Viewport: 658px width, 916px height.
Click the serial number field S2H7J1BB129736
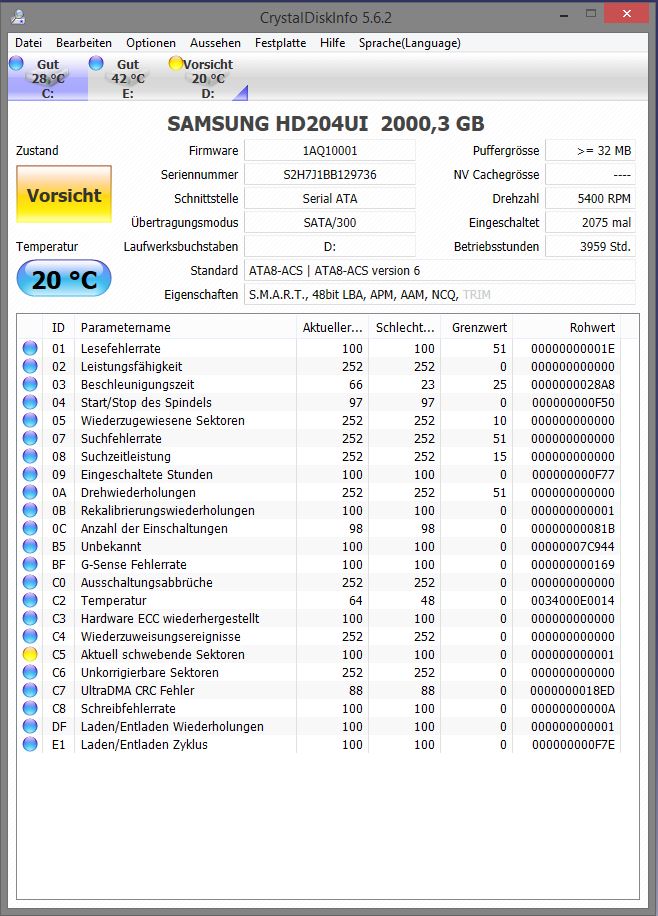(330, 174)
